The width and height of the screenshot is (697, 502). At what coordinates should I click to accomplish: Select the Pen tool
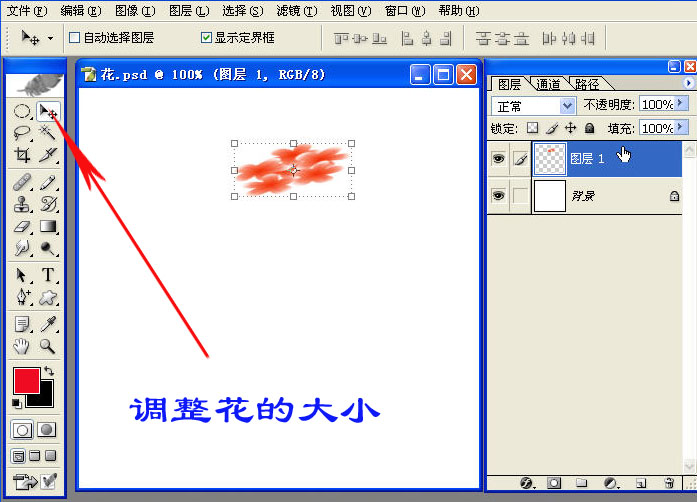(x=21, y=297)
